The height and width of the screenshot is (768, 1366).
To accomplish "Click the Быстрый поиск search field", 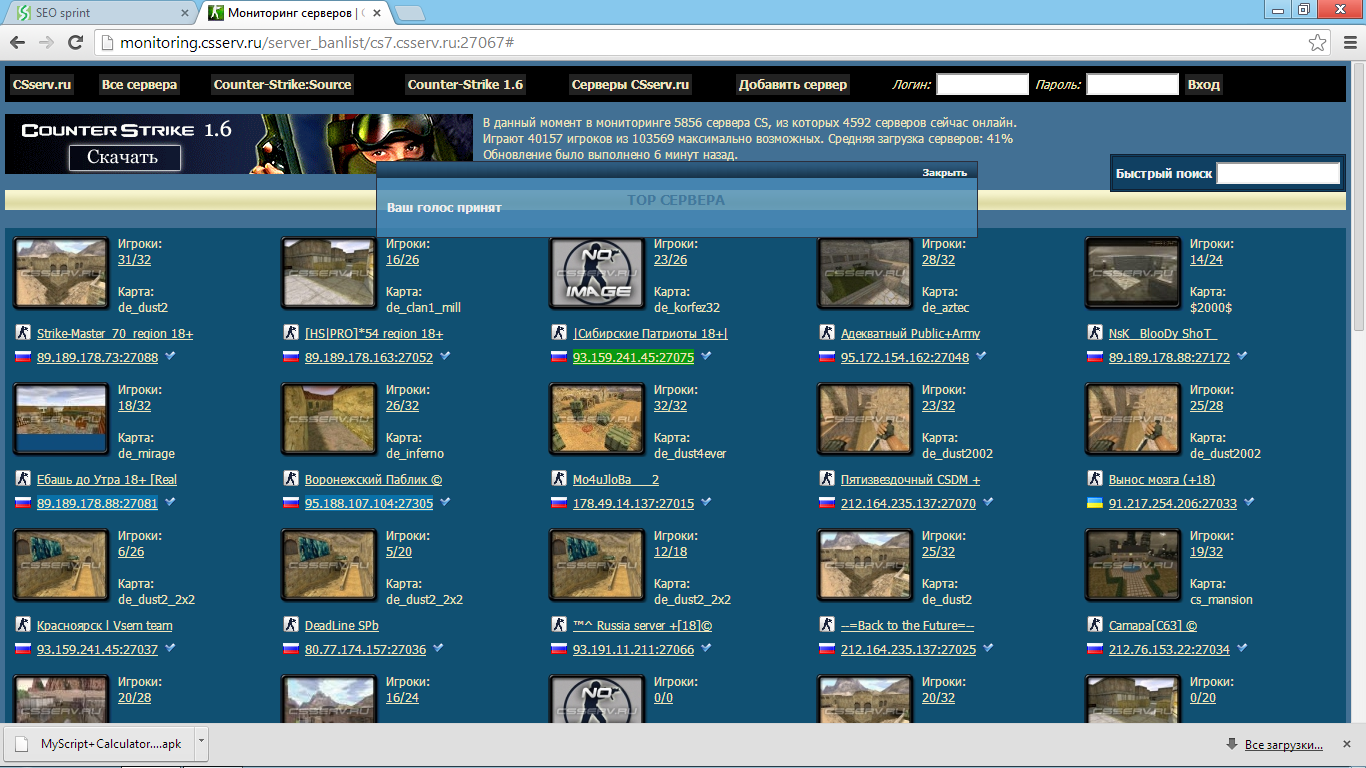I will pos(1277,174).
